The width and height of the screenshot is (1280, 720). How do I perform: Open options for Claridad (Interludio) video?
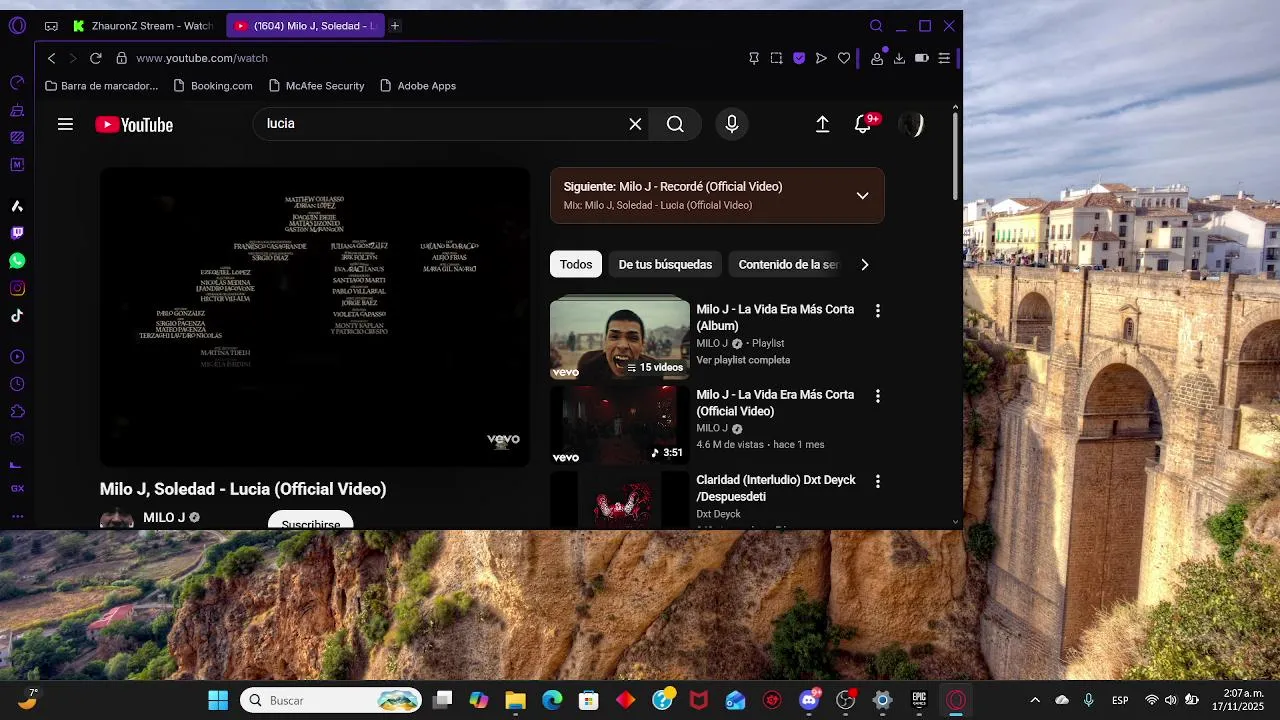pos(878,481)
